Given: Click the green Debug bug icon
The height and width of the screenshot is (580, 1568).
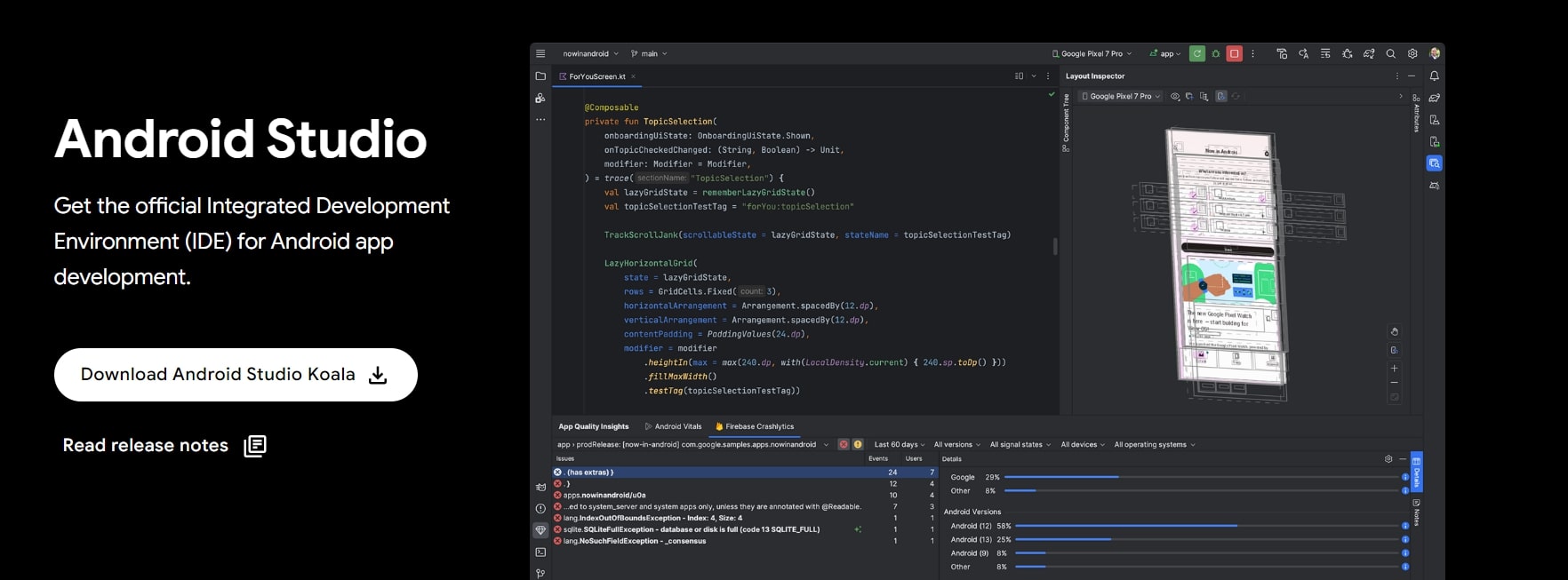Looking at the screenshot, I should click(1216, 53).
